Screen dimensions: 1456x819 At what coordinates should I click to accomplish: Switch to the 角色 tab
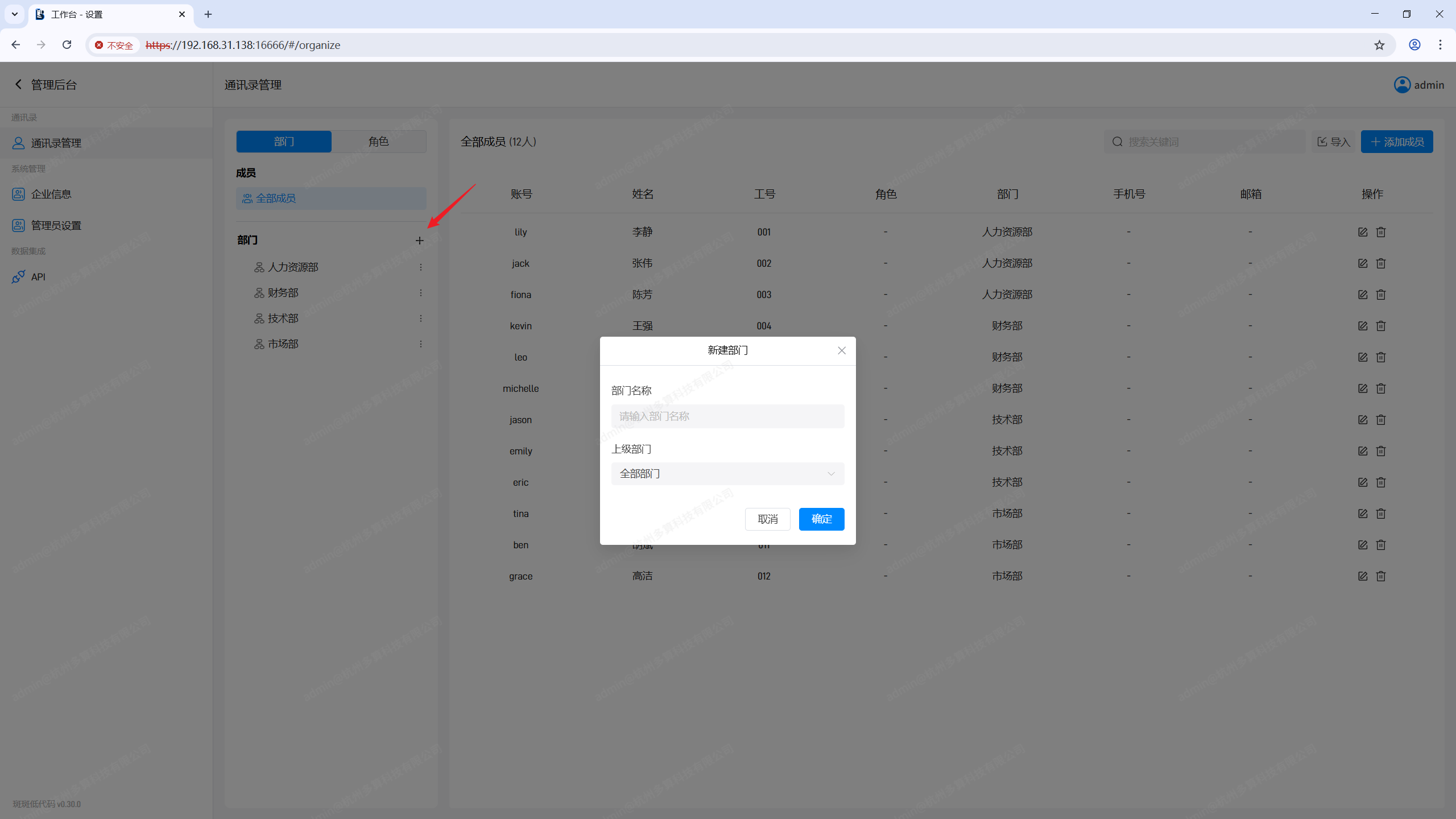point(379,142)
